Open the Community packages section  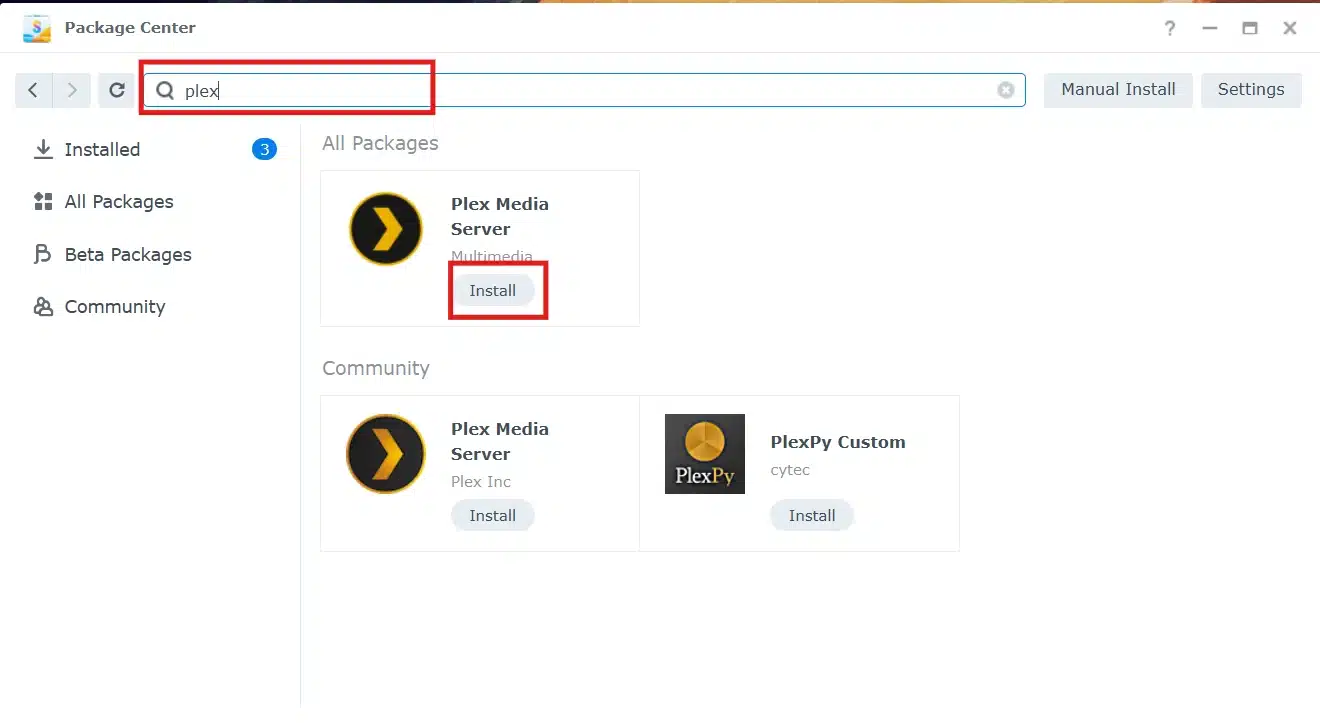(113, 306)
